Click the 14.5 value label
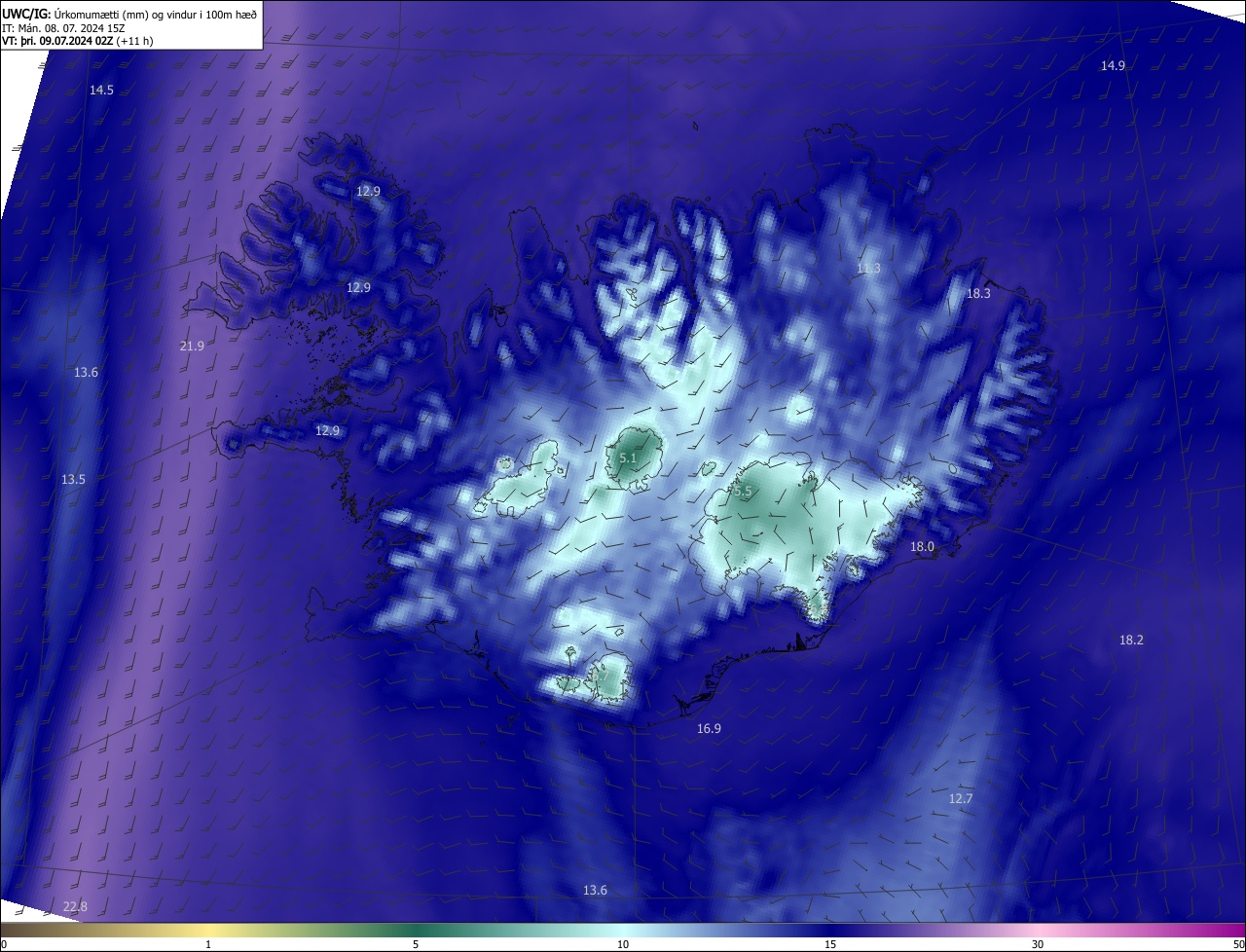Viewport: 1246px width, 952px height. click(101, 90)
